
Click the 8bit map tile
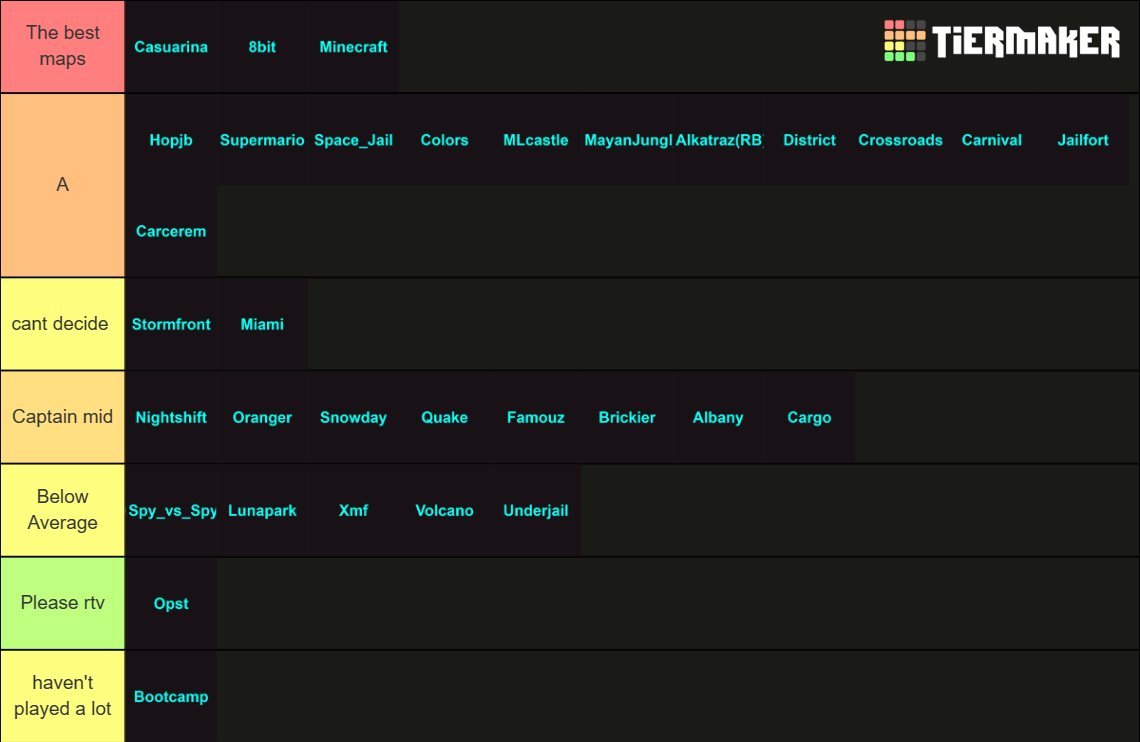[x=262, y=47]
